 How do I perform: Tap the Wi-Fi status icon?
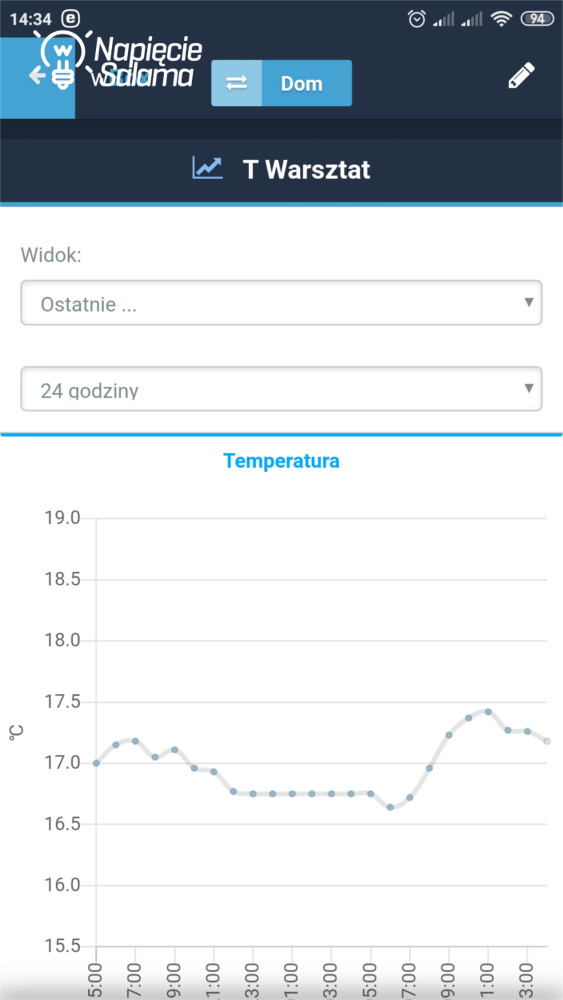coord(502,20)
